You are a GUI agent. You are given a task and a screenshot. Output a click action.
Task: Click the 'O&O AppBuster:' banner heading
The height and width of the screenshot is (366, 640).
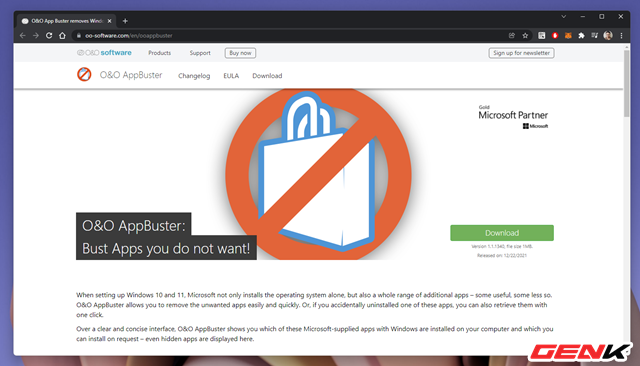tap(133, 225)
